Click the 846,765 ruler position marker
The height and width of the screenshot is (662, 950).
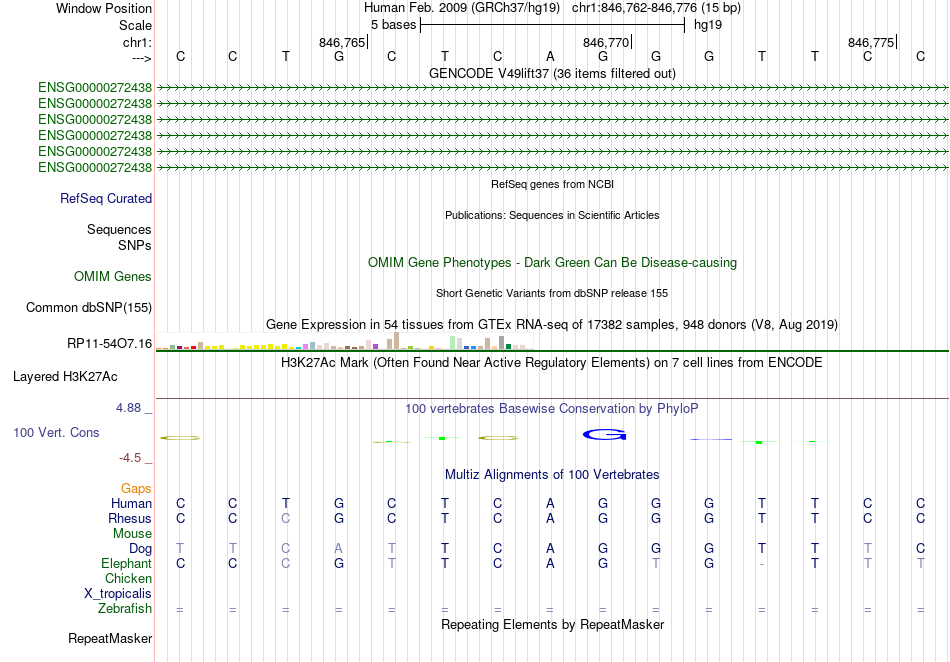pyautogui.click(x=343, y=42)
